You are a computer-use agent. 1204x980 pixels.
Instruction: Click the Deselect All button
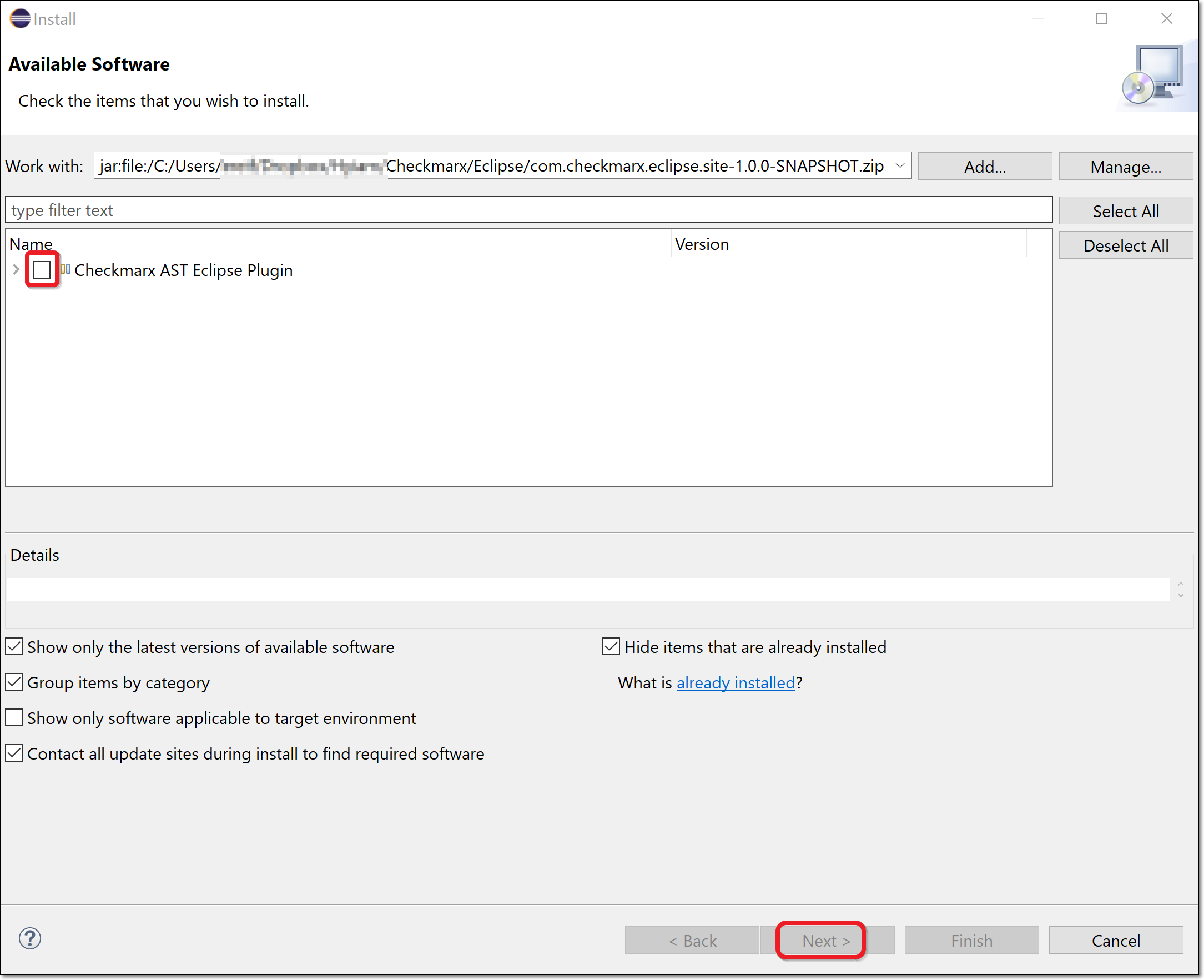click(1126, 245)
